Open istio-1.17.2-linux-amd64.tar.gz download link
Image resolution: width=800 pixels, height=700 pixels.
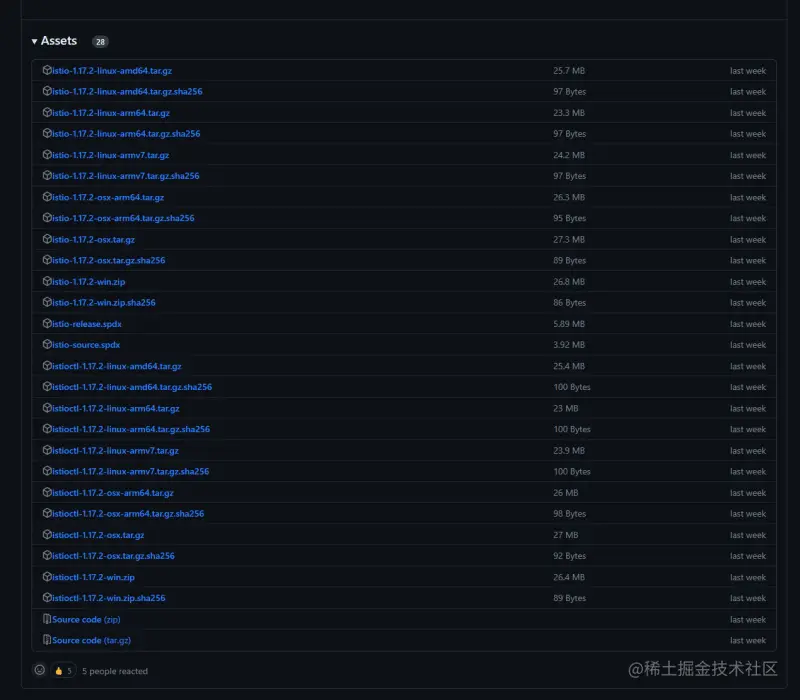[112, 71]
